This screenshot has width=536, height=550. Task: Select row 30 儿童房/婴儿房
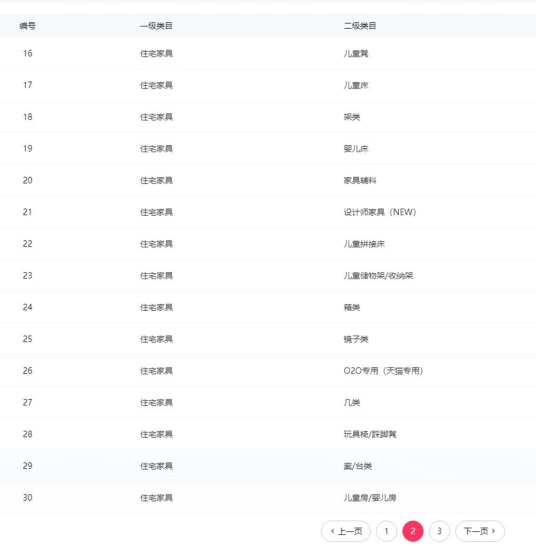tap(268, 498)
